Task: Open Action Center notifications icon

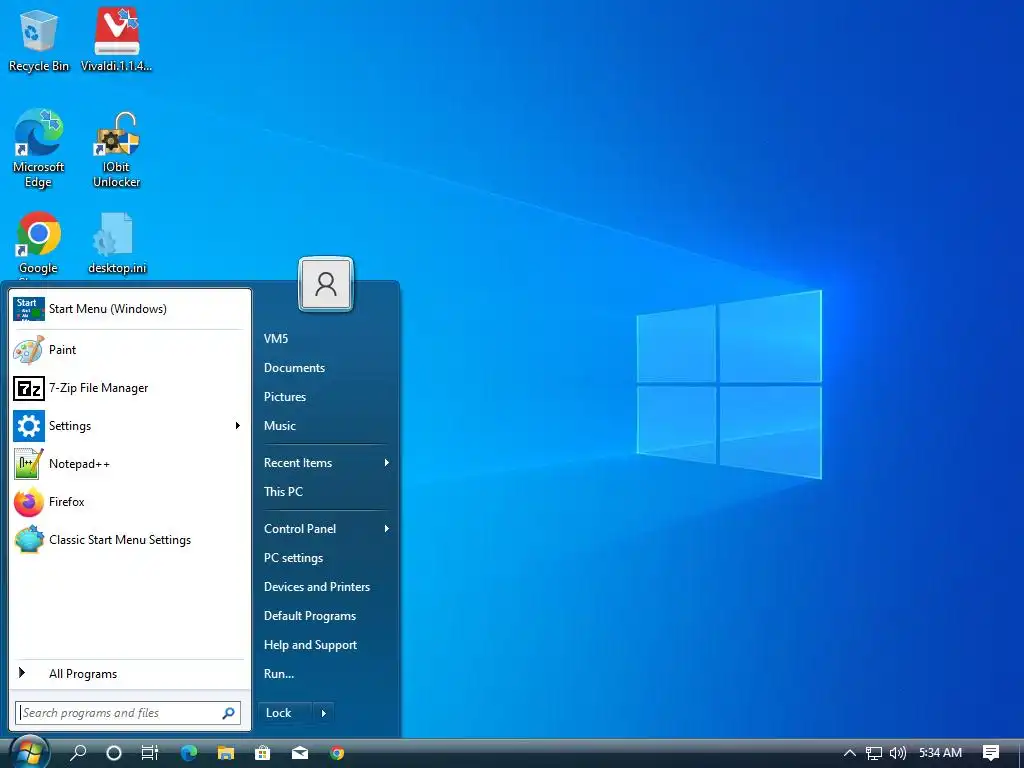Action: click(x=991, y=753)
